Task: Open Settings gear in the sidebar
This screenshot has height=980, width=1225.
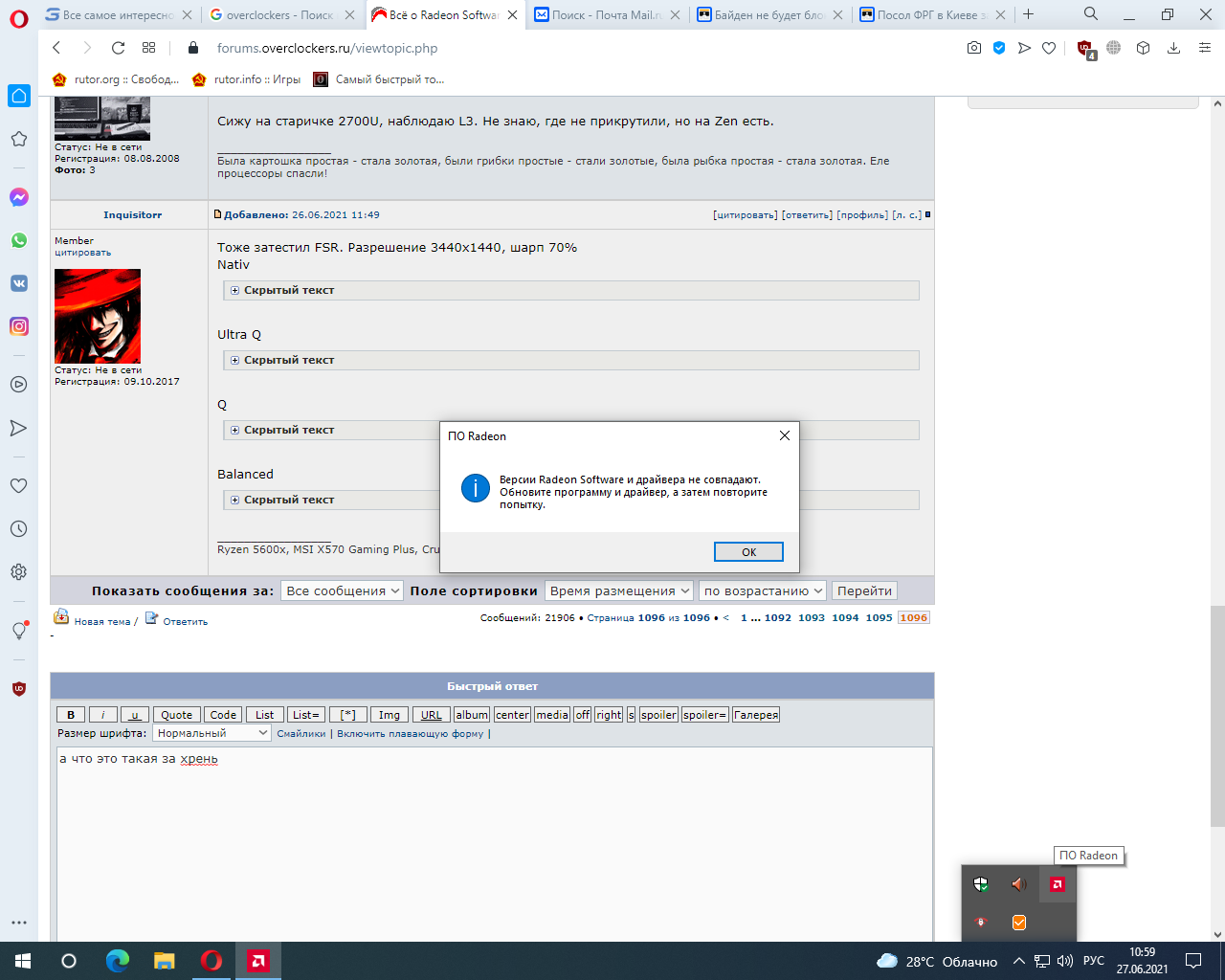Action: (18, 572)
